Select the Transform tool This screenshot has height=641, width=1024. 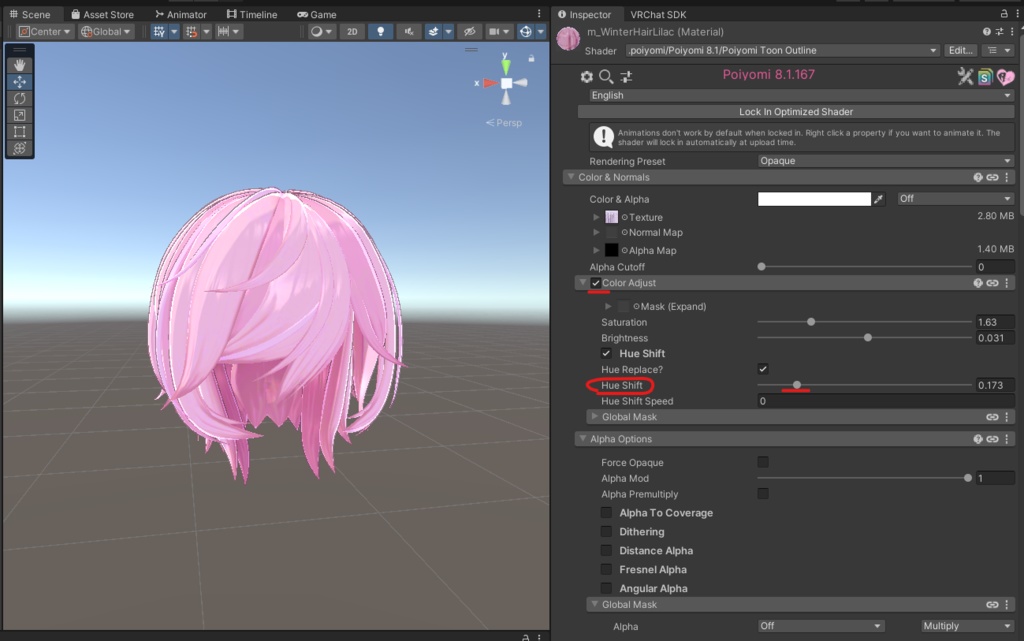[20, 148]
